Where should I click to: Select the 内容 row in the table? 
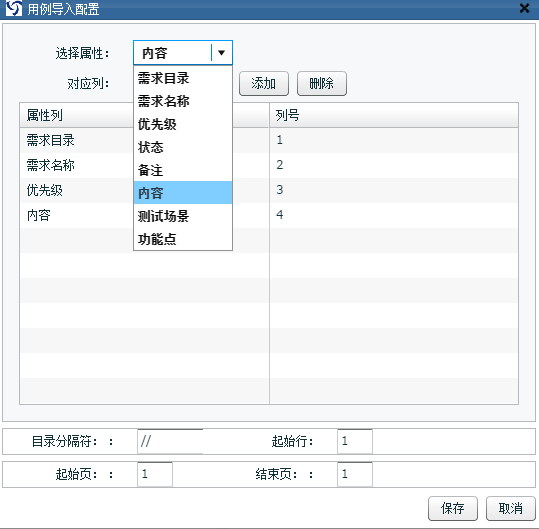(x=269, y=215)
